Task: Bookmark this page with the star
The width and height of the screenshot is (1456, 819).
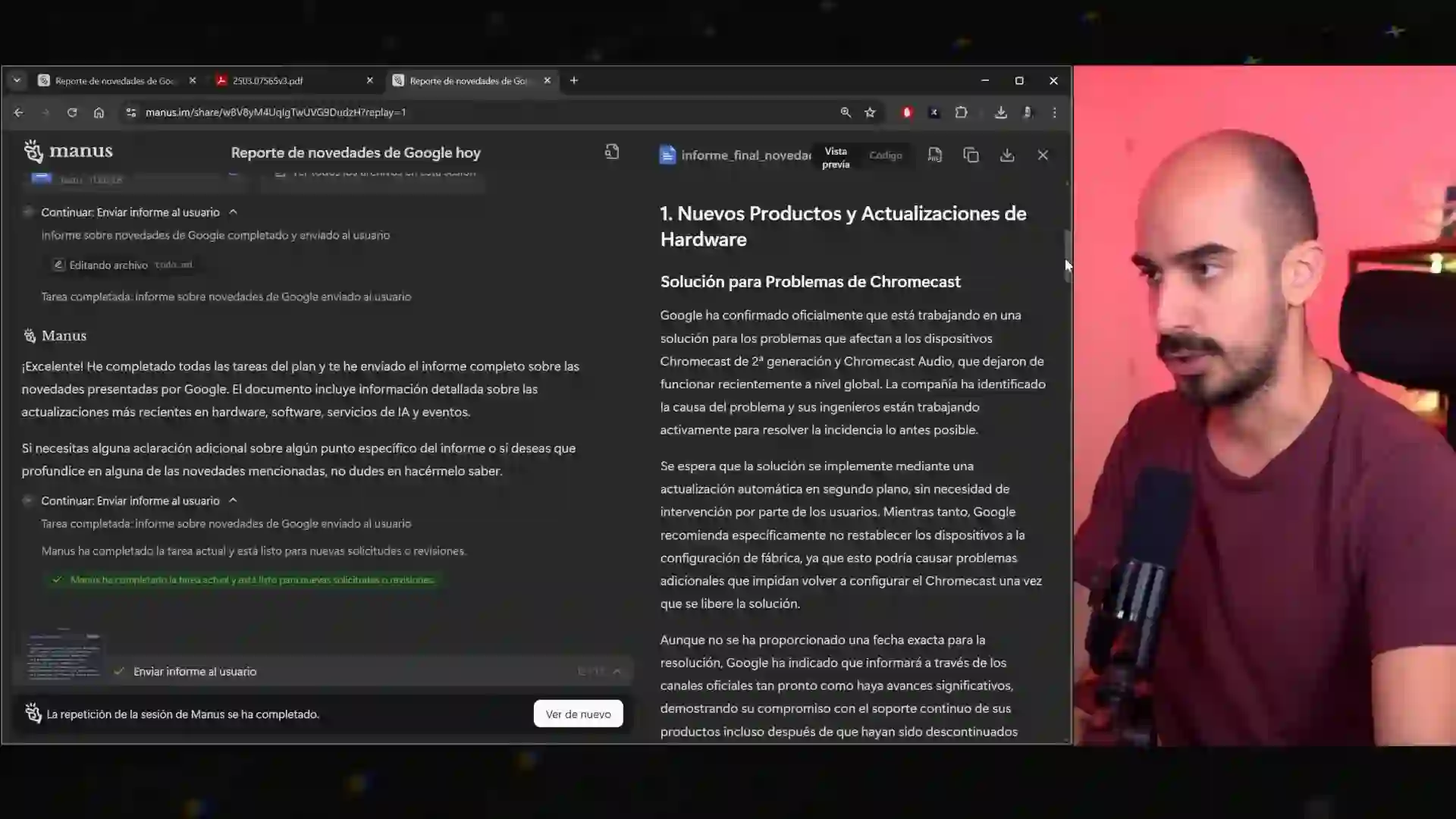Action: (x=870, y=112)
